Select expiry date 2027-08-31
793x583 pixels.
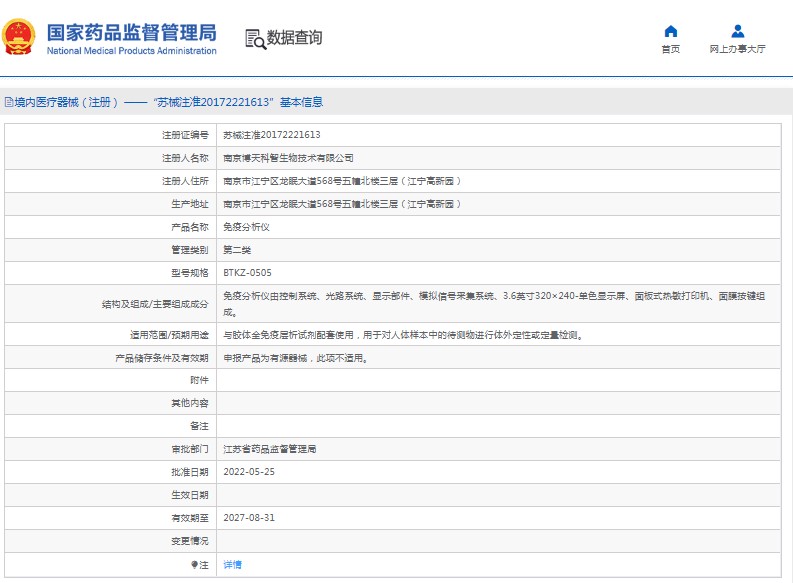tap(249, 518)
